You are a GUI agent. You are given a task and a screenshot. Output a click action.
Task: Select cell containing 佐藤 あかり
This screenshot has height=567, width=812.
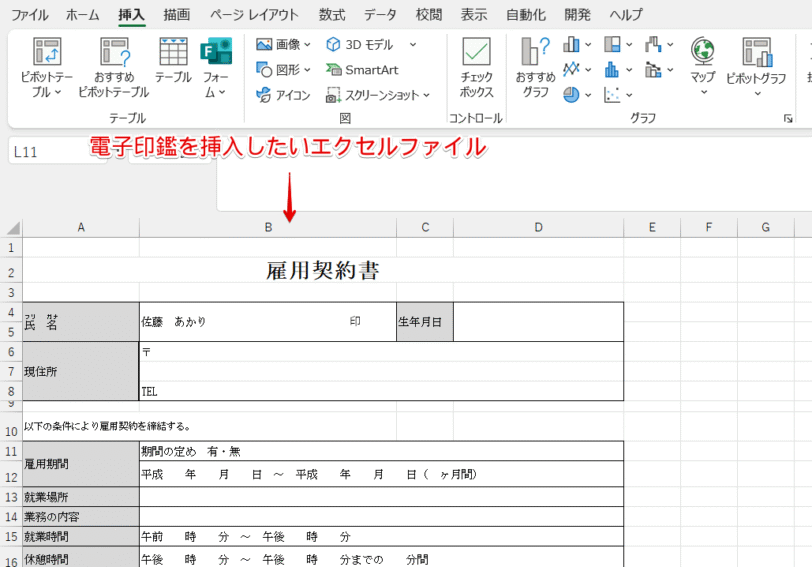pyautogui.click(x=268, y=322)
